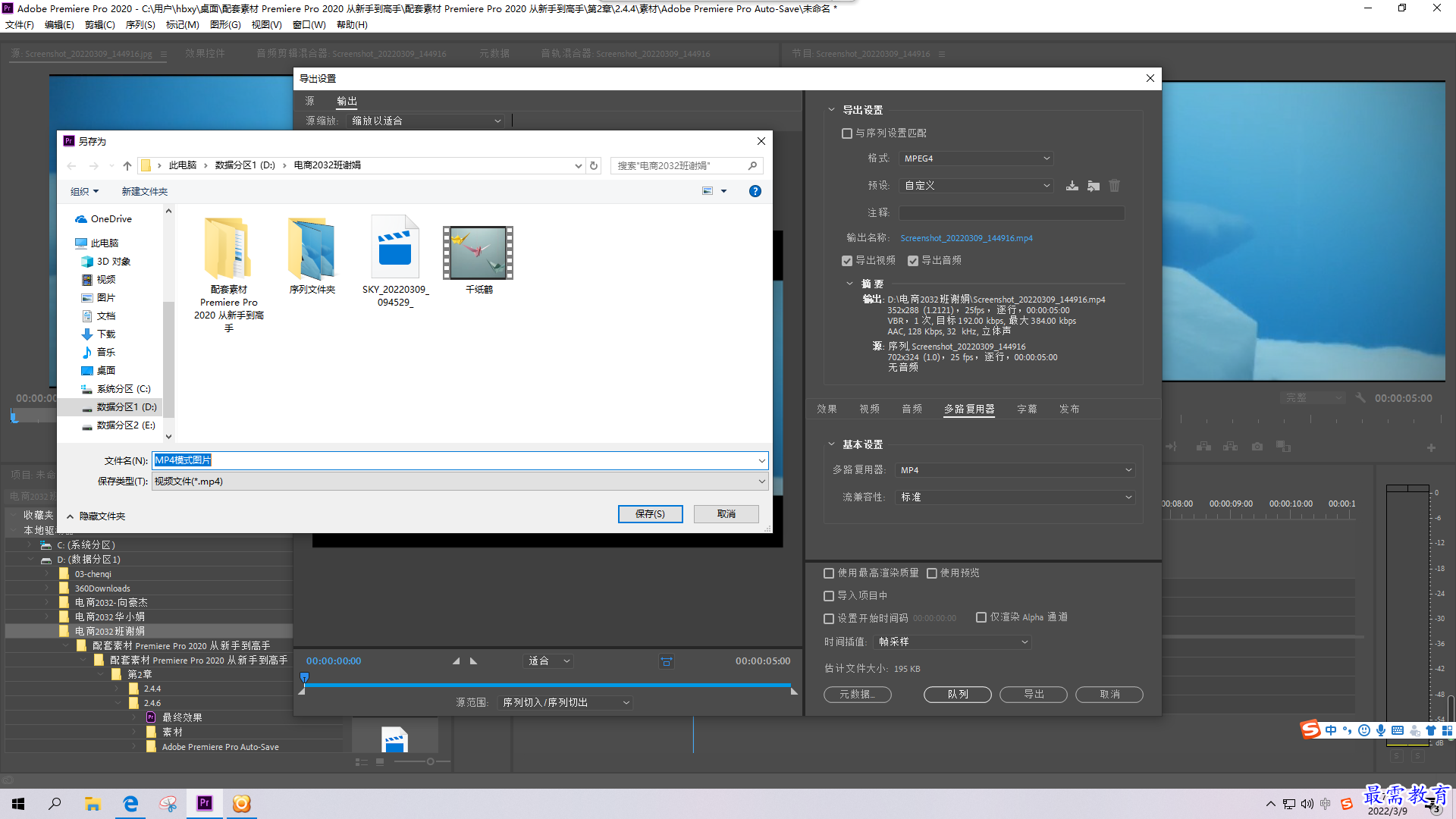Open the 配套素材 Premiere Pro folder
1456x819 pixels.
coord(228,275)
